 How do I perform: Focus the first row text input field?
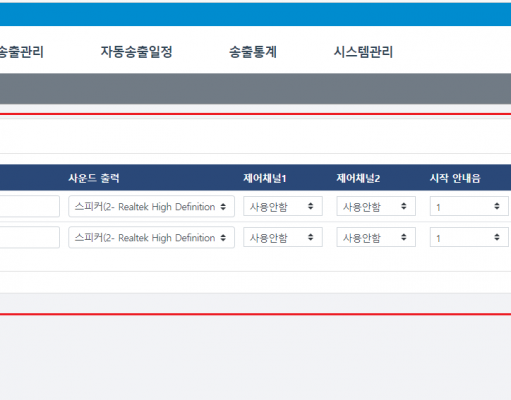[30, 206]
